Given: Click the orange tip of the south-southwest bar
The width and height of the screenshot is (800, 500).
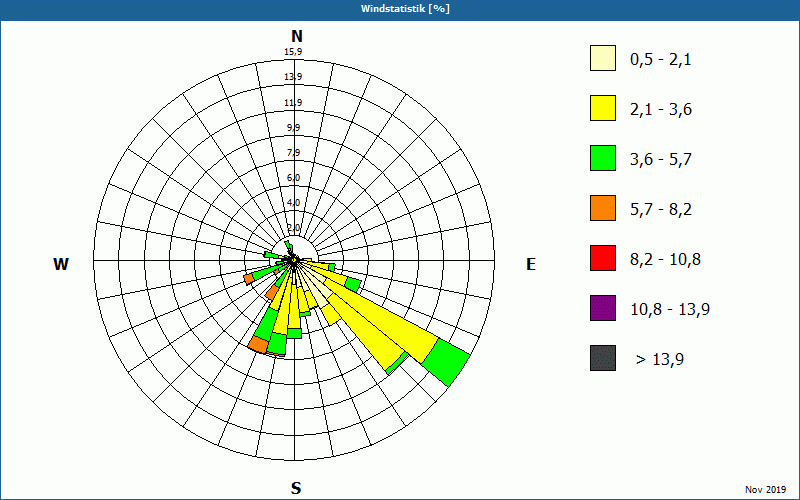Looking at the screenshot, I should click(259, 344).
